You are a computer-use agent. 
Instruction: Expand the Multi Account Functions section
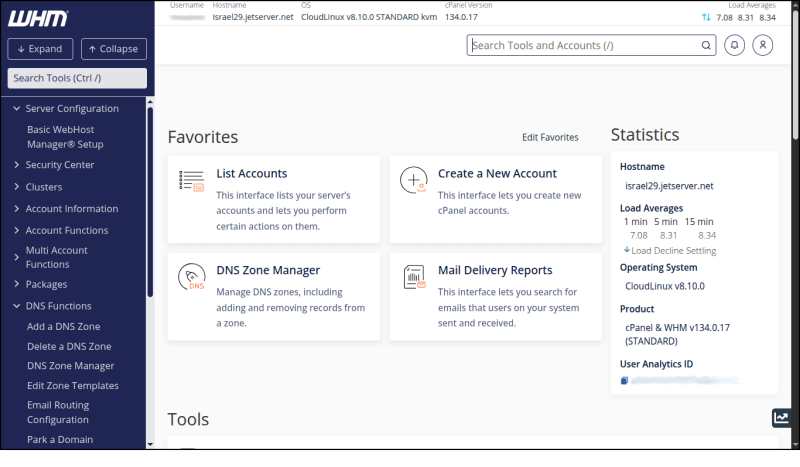(x=16, y=257)
